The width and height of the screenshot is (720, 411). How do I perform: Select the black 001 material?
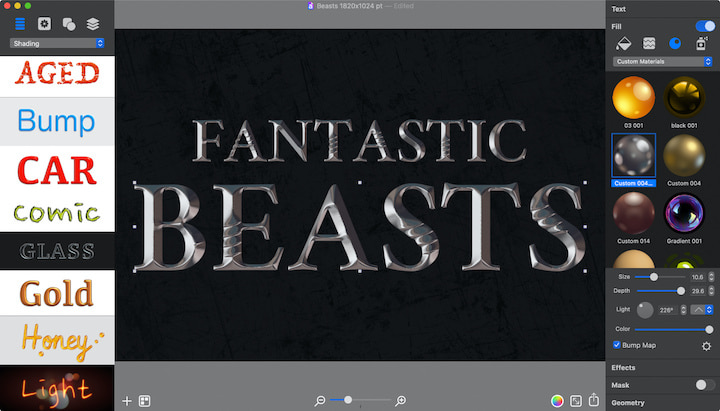click(684, 97)
